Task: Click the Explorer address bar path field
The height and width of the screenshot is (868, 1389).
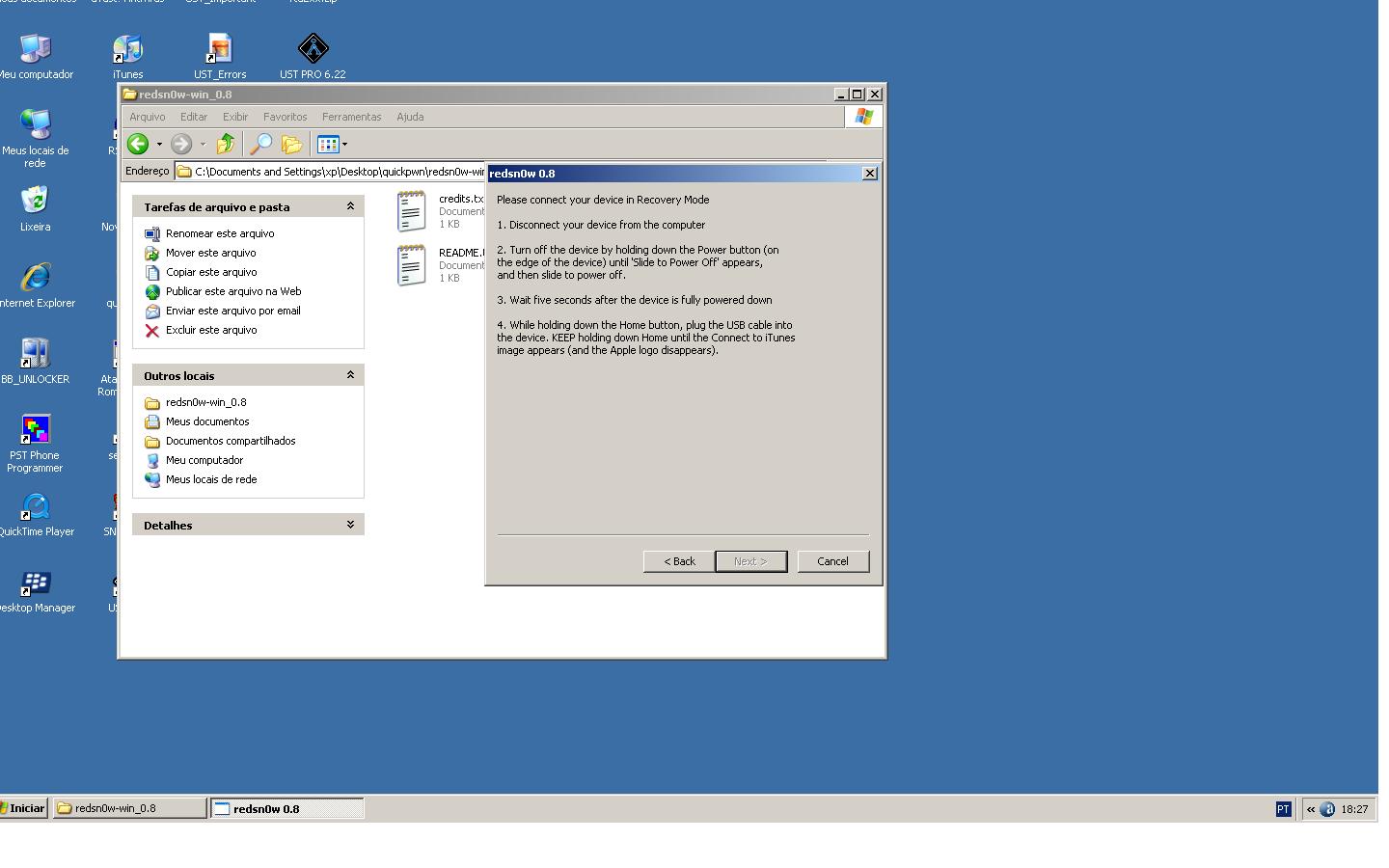Action: pyautogui.click(x=330, y=172)
